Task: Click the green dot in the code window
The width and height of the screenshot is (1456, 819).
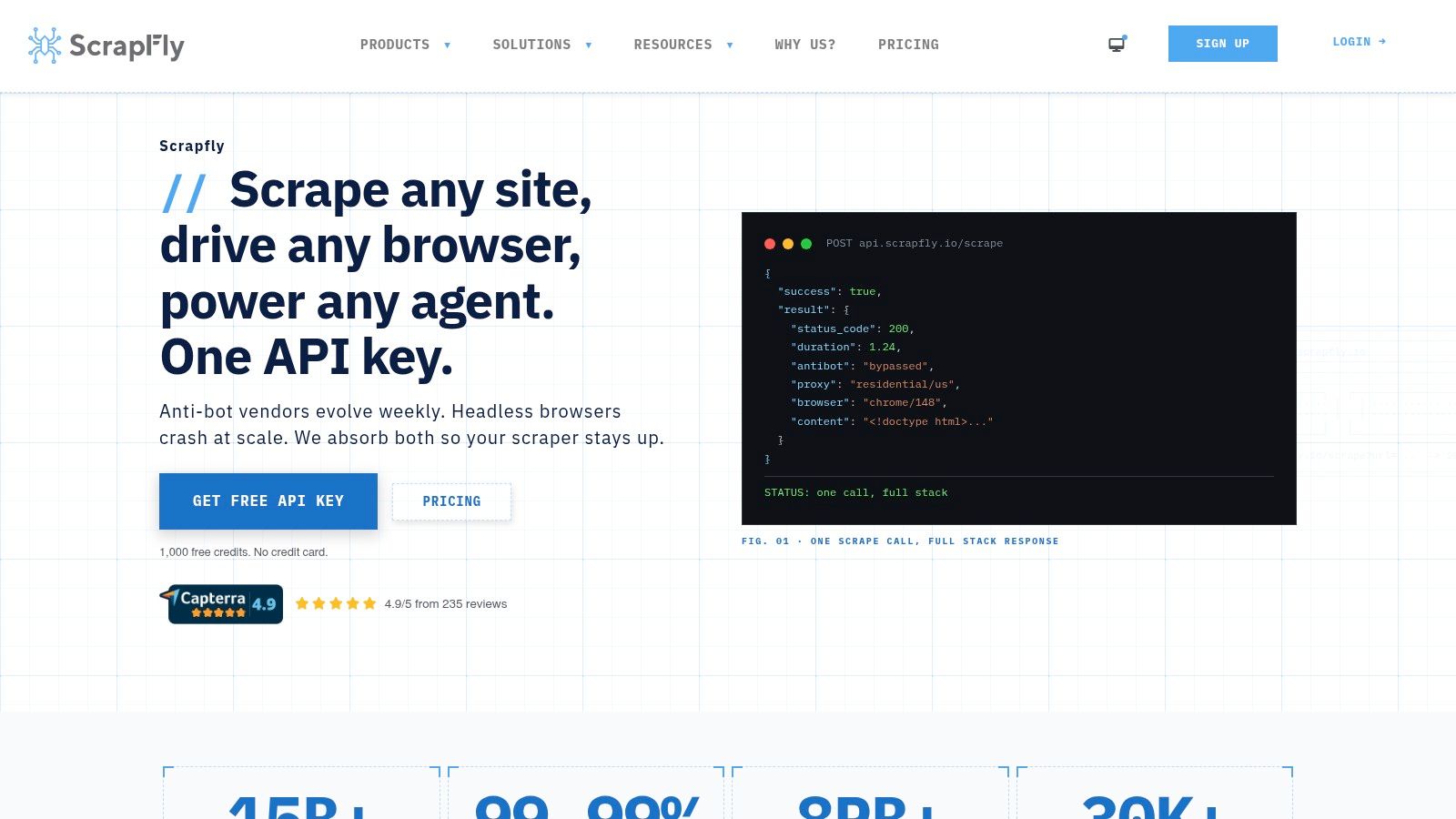Action: (x=806, y=244)
